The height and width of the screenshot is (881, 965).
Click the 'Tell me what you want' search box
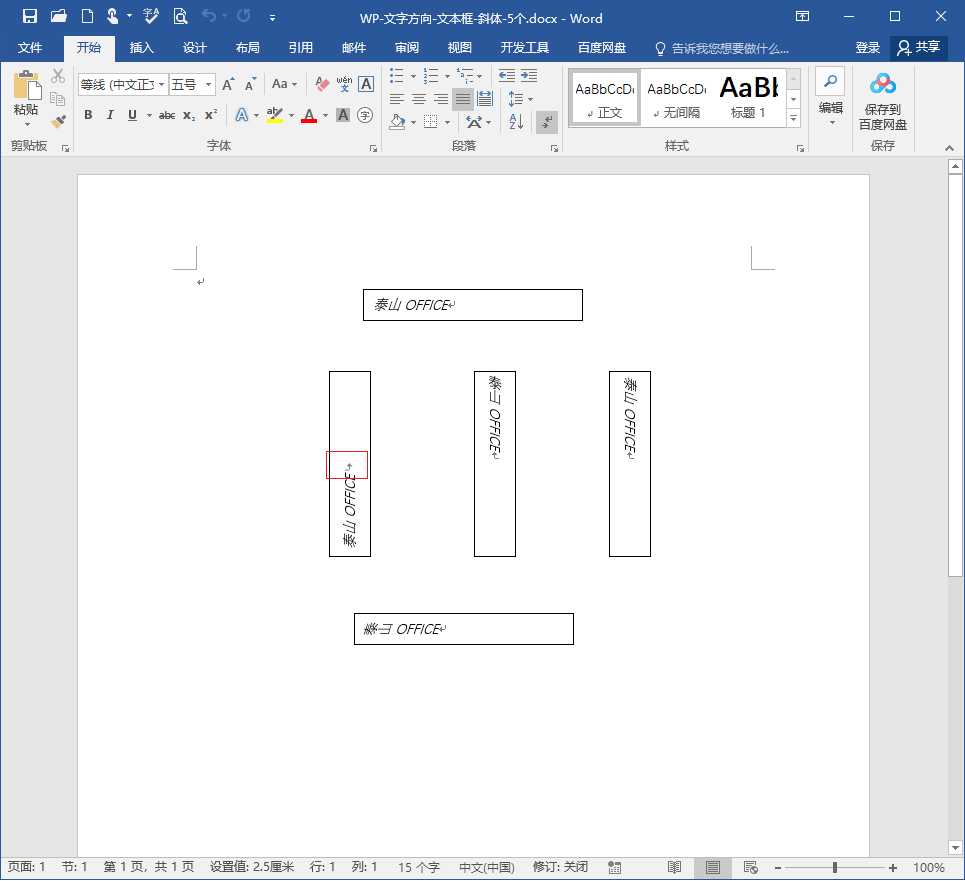click(x=723, y=48)
